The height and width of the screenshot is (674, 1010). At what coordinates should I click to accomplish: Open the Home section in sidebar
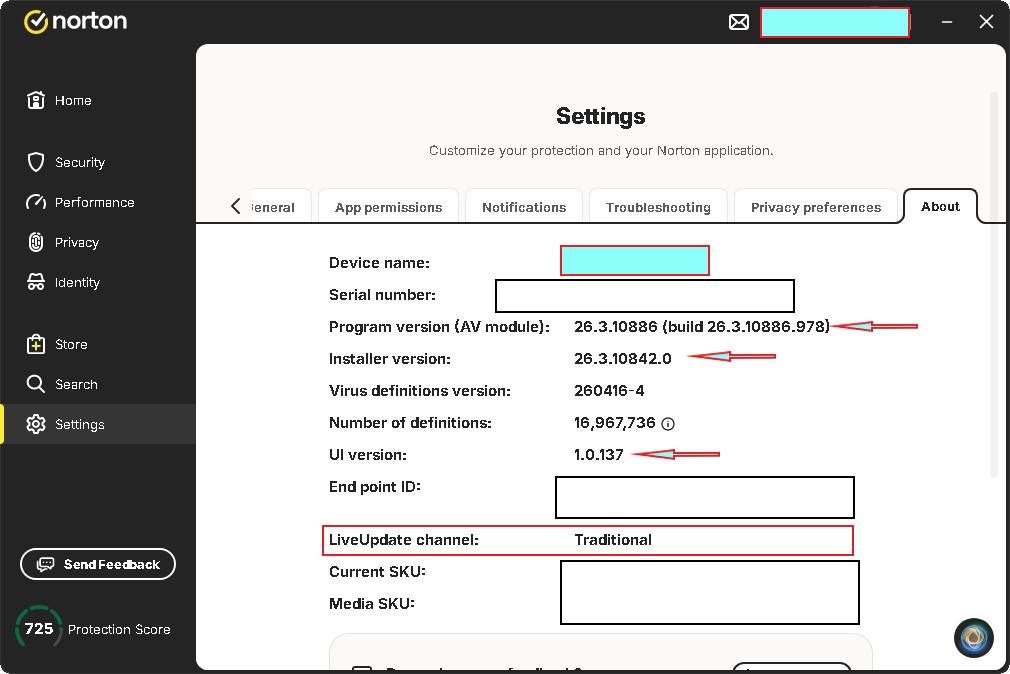pos(72,101)
